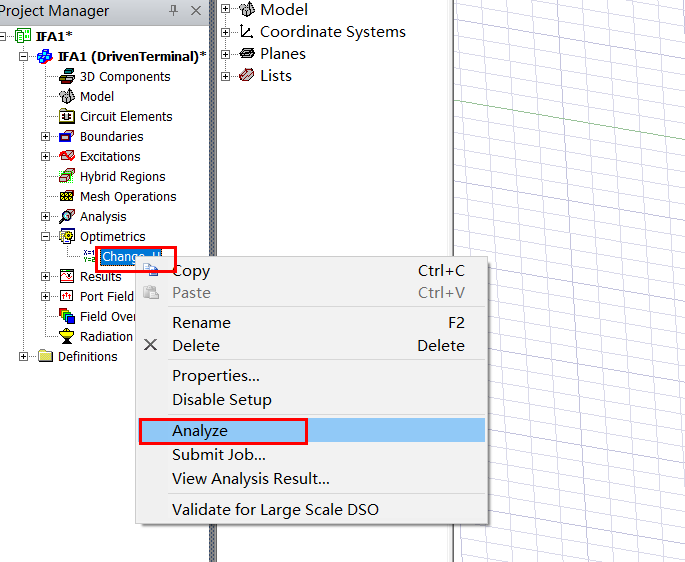Click the IFA1 project file icon
This screenshot has width=685, height=562.
coord(23,35)
